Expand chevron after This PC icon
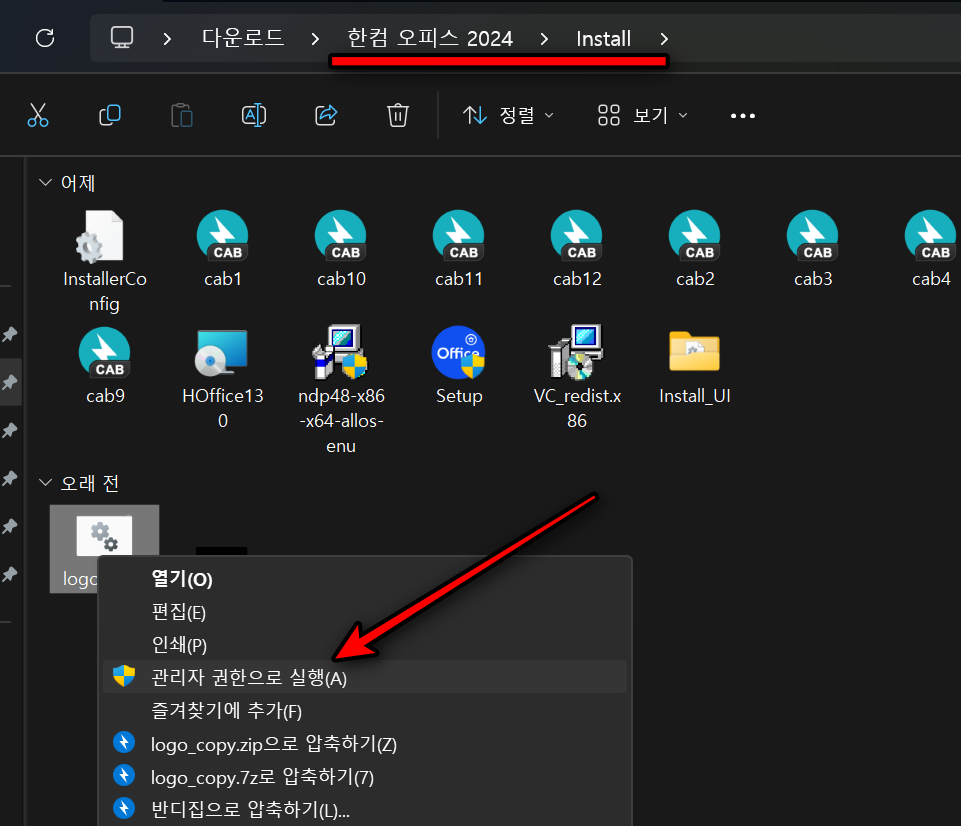The image size is (961, 826). coord(167,39)
